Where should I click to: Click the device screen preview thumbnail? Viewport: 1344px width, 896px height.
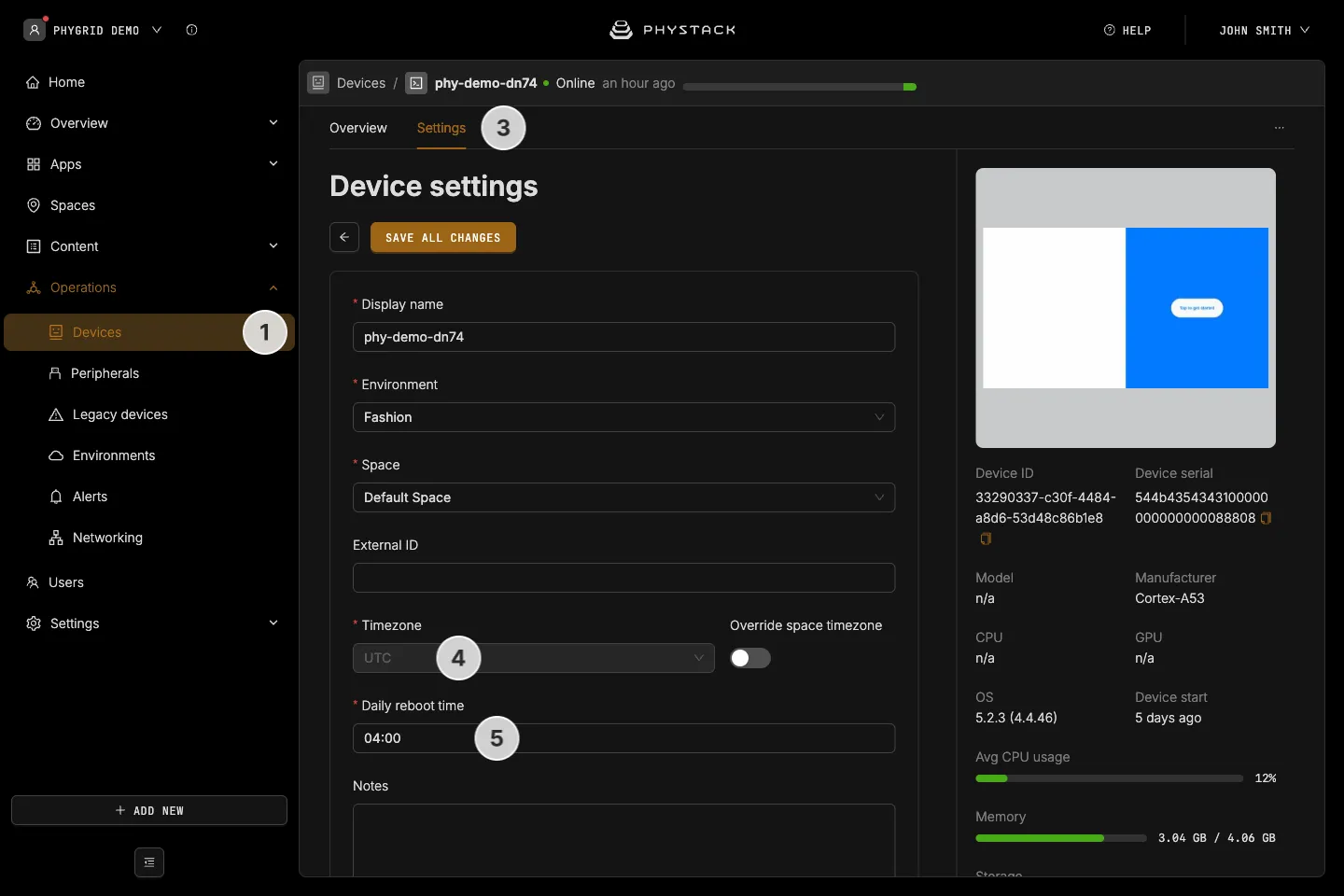[x=1126, y=308]
